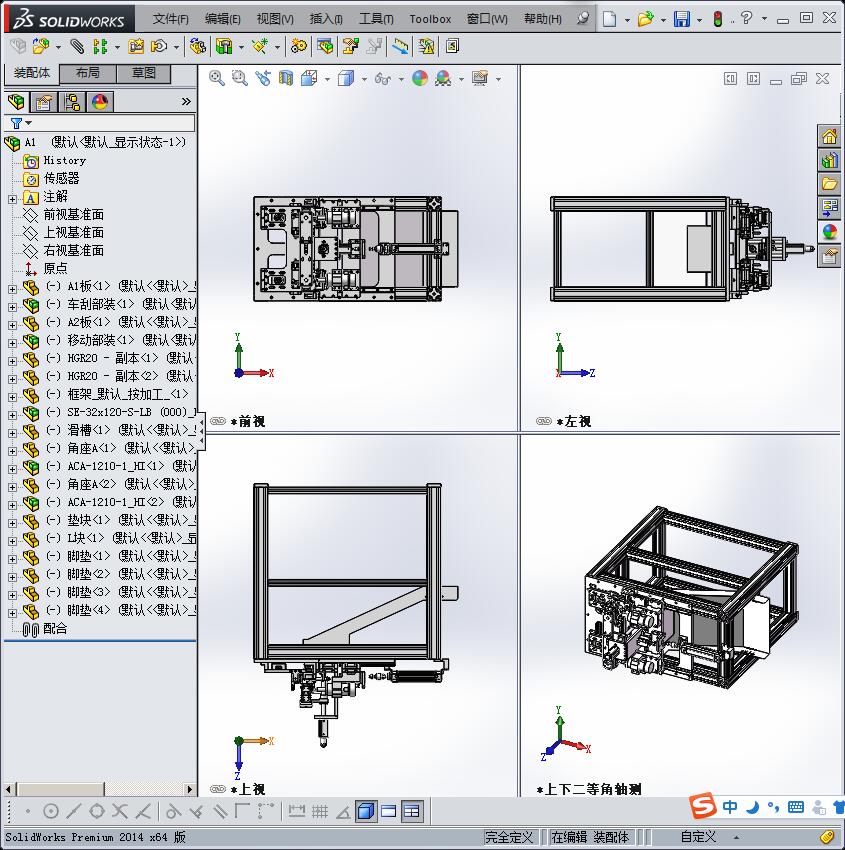Click the Zoom to Fit magnifier icon
Screen dimensions: 845x850
tap(216, 78)
